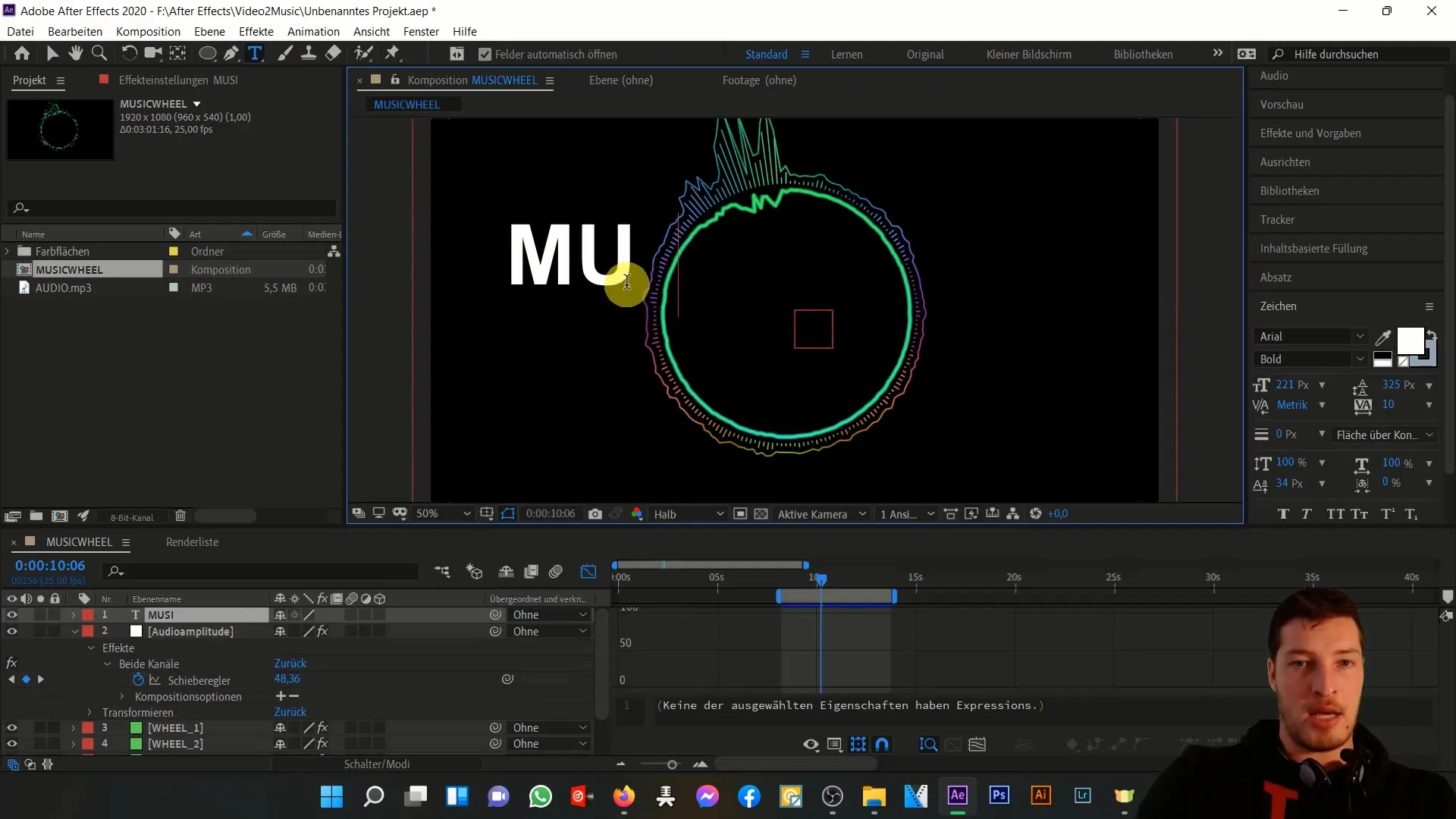Hide the WHEEL_2 layer eye
This screenshot has width=1456, height=819.
12,744
